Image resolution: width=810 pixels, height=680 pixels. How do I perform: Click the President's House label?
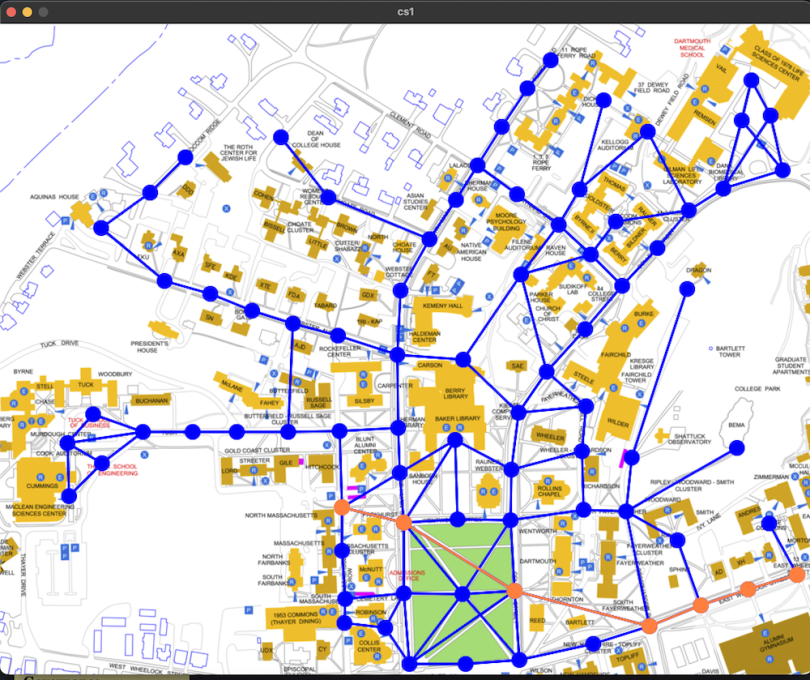pos(149,347)
